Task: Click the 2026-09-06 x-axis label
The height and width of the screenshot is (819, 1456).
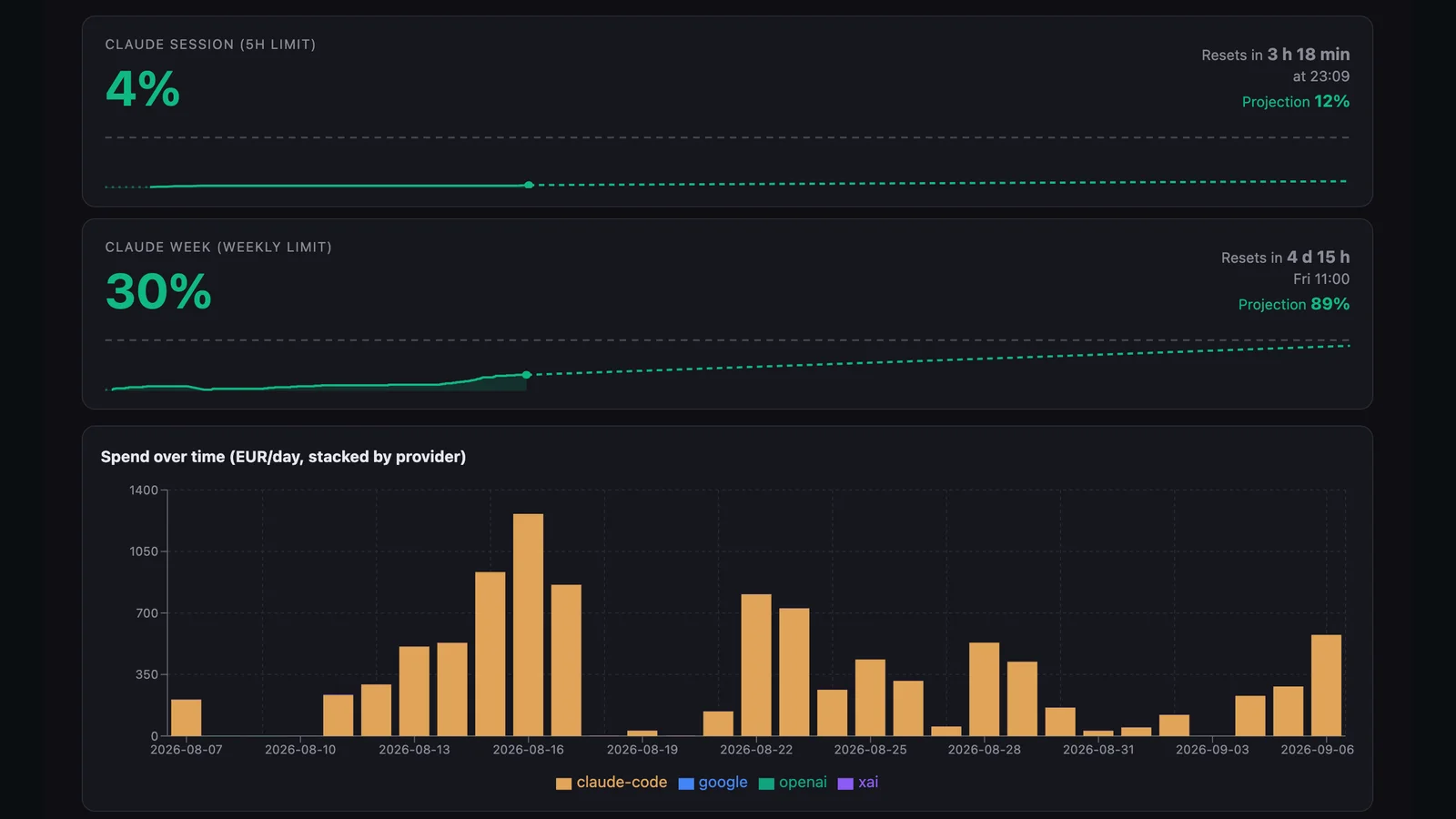Action: pos(1317,750)
